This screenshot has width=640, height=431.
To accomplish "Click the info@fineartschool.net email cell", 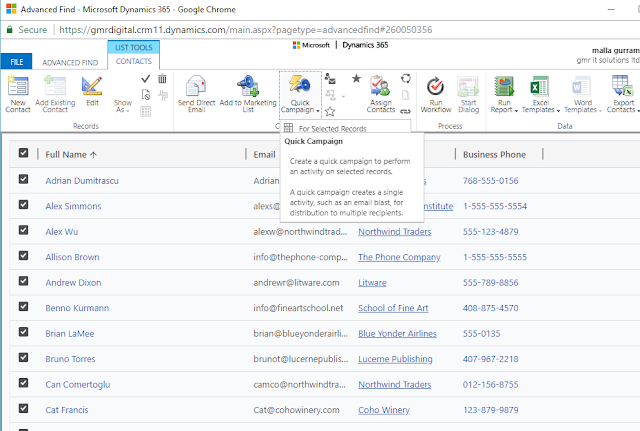I will click(298, 308).
